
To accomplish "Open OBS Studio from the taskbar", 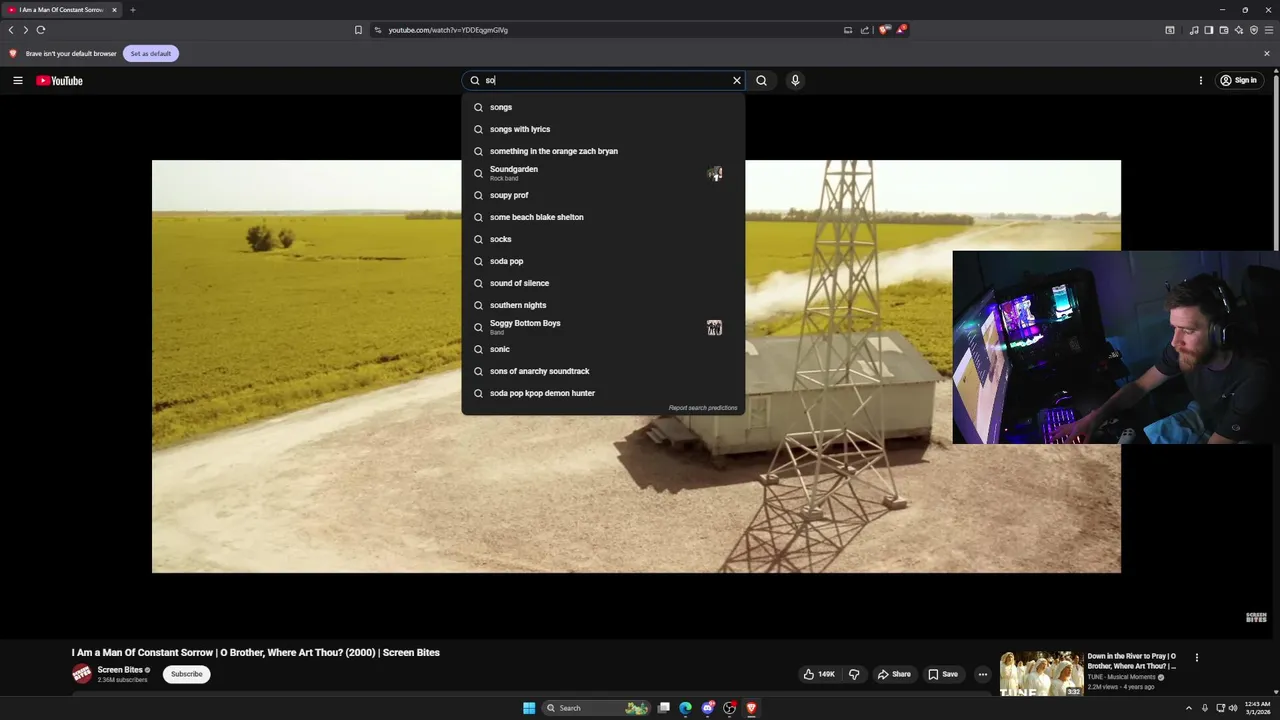I will coord(730,708).
